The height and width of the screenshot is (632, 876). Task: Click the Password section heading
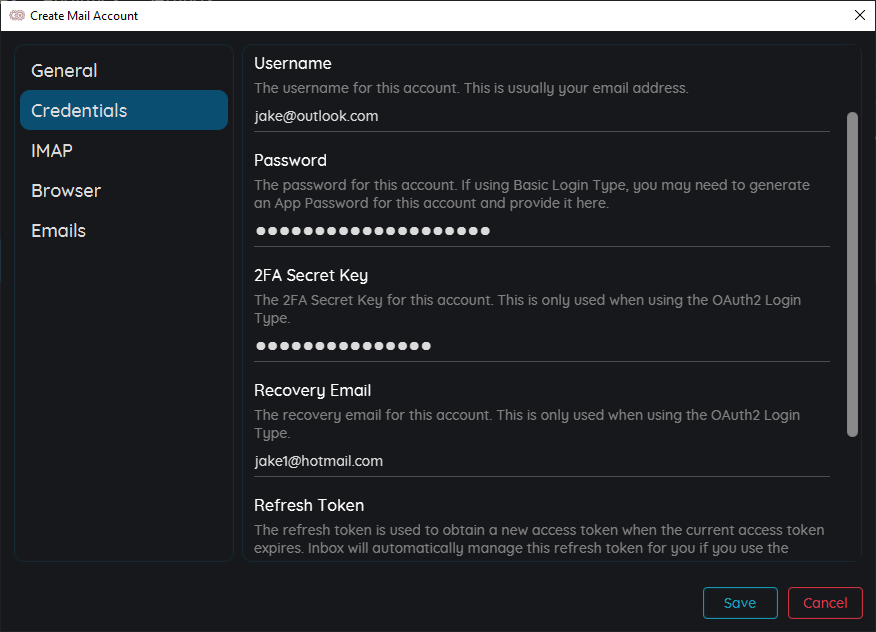coord(290,160)
